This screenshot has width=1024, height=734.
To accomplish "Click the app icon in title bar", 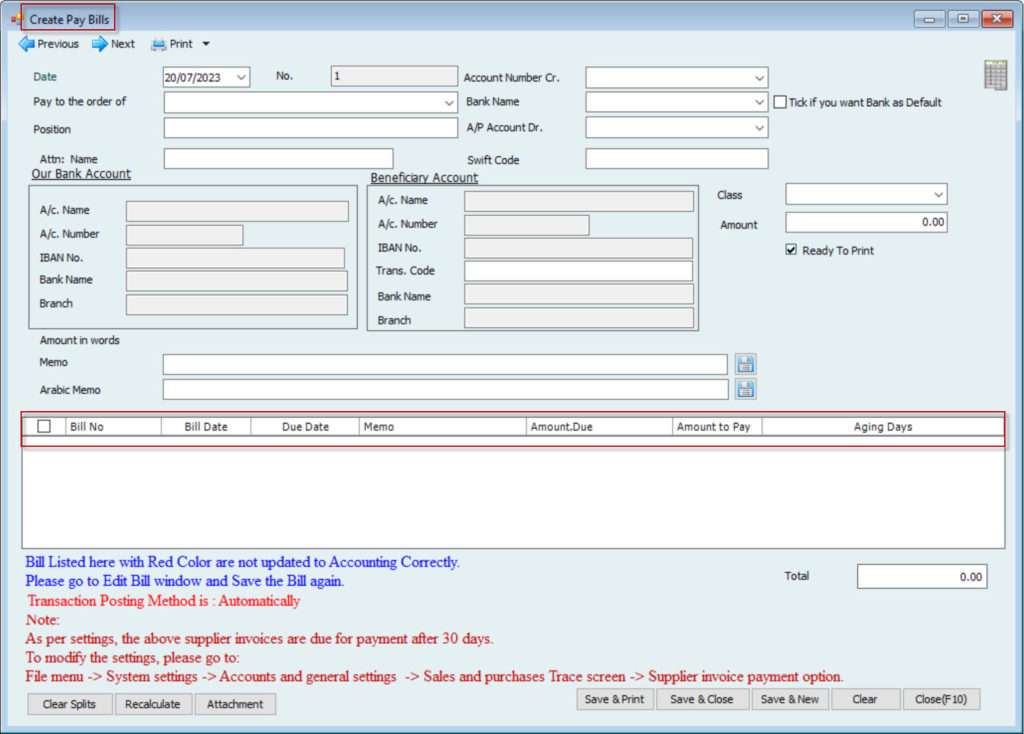I will coord(15,19).
